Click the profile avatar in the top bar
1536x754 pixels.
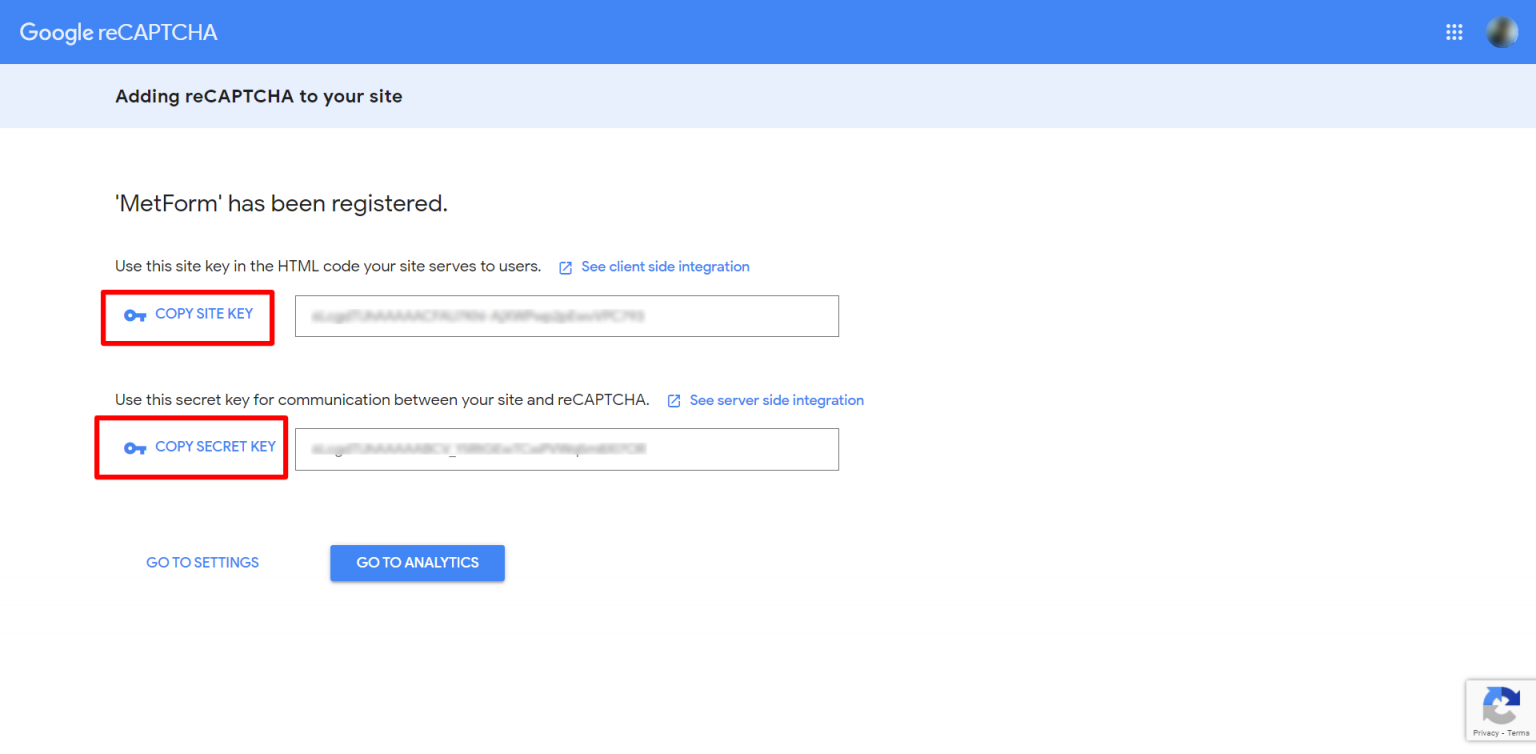1501,31
